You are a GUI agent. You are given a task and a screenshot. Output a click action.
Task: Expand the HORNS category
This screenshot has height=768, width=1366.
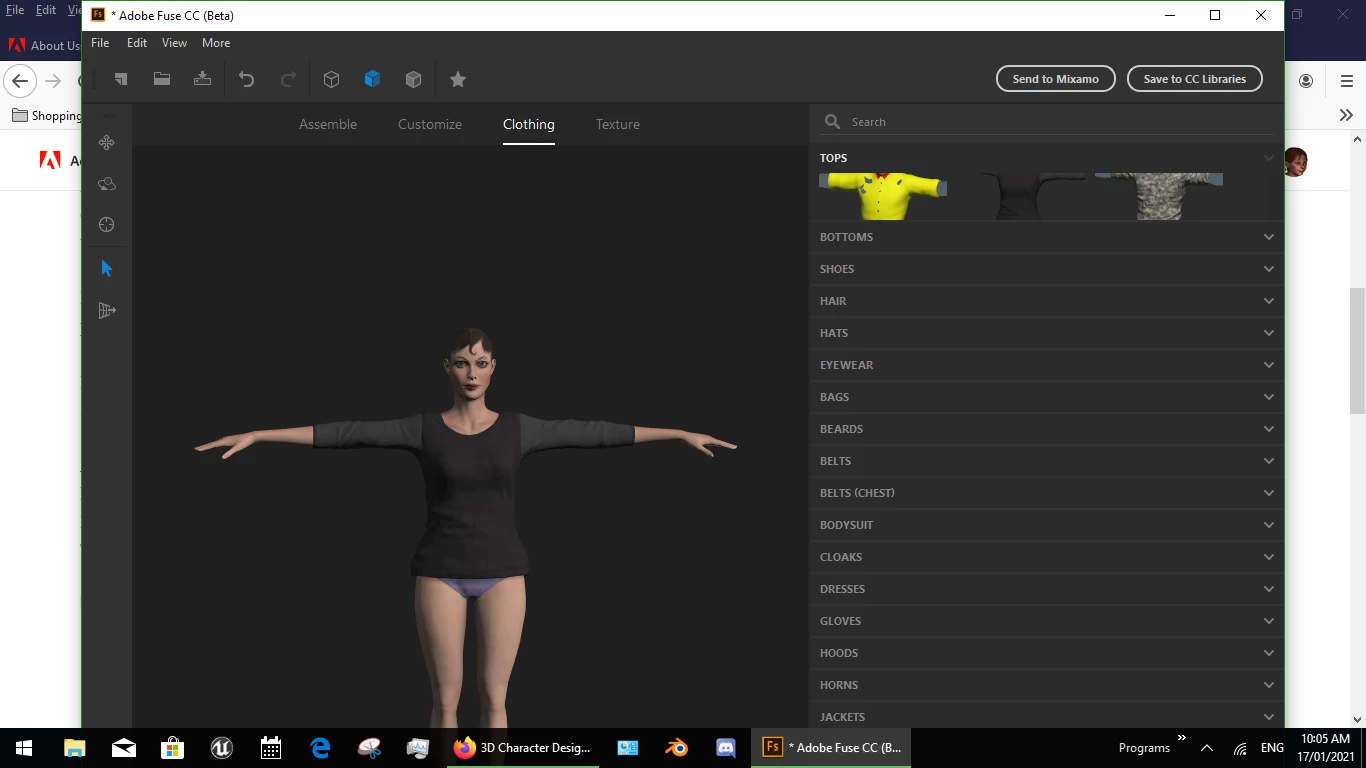tap(1047, 685)
